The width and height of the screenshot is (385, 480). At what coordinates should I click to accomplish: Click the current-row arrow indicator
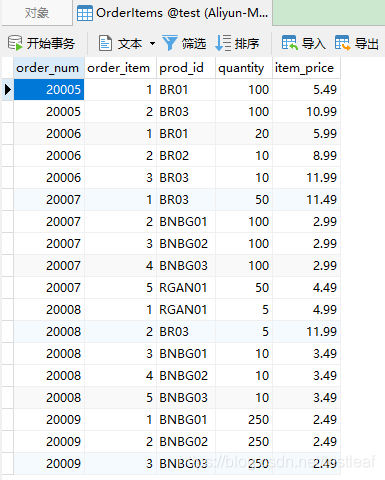point(8,90)
